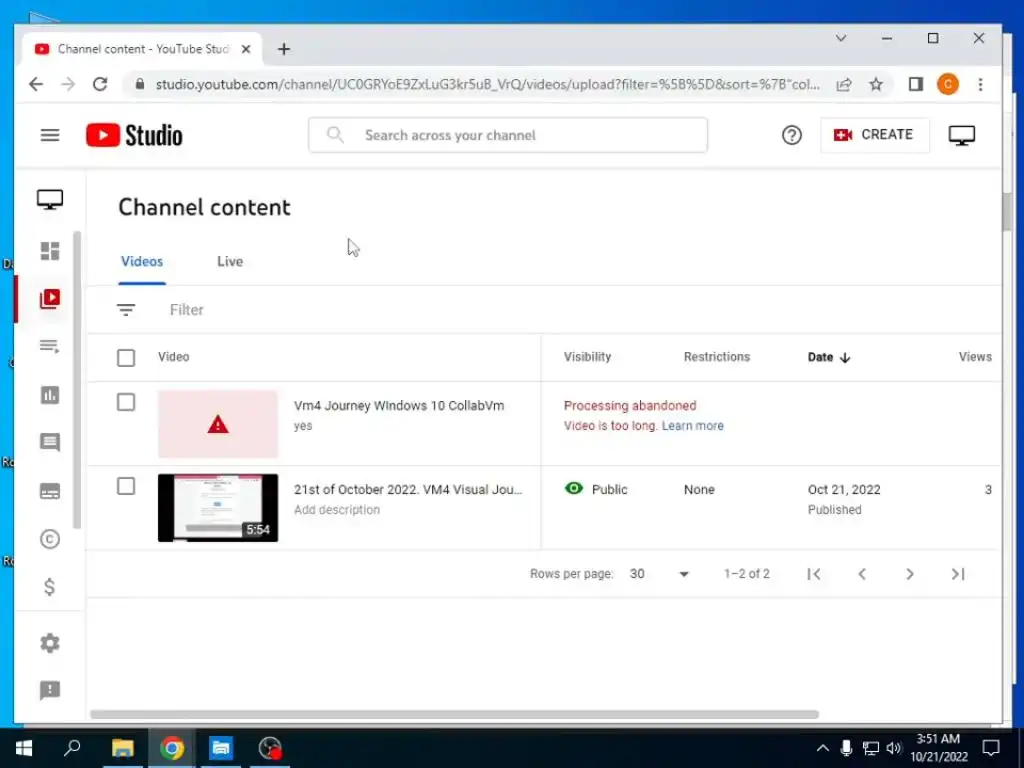1024x768 pixels.
Task: Open Dashboard from the sidebar
Action: click(50, 251)
